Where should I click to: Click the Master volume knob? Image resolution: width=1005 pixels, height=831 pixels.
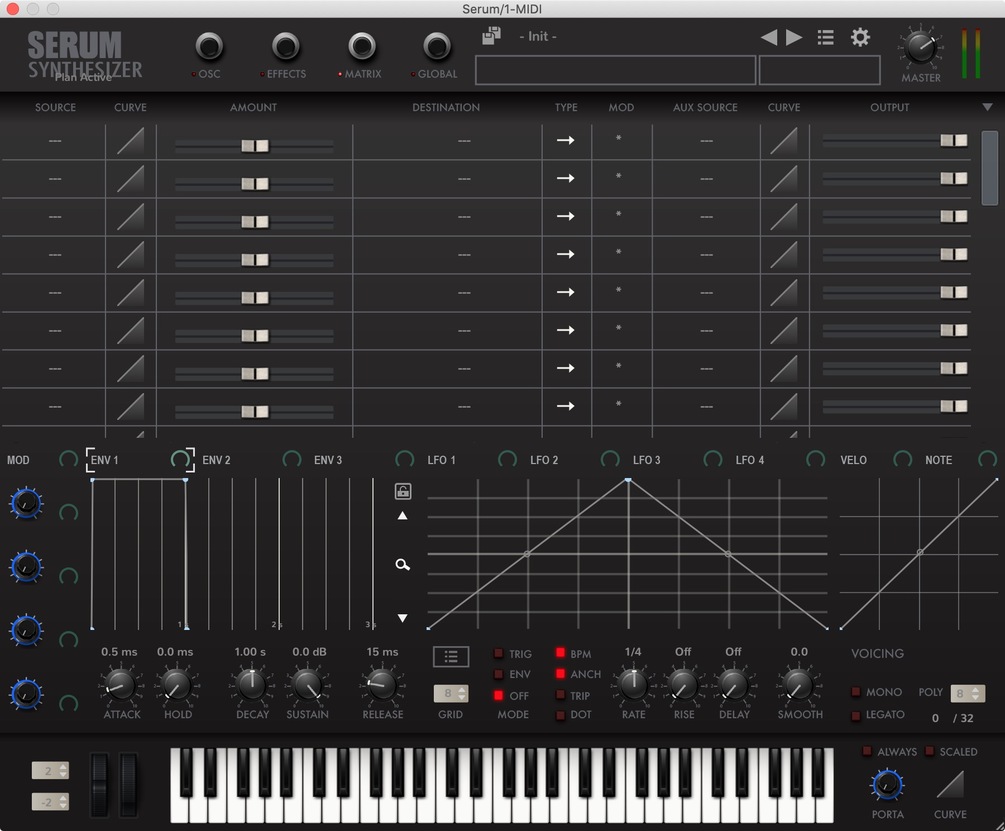pos(921,47)
